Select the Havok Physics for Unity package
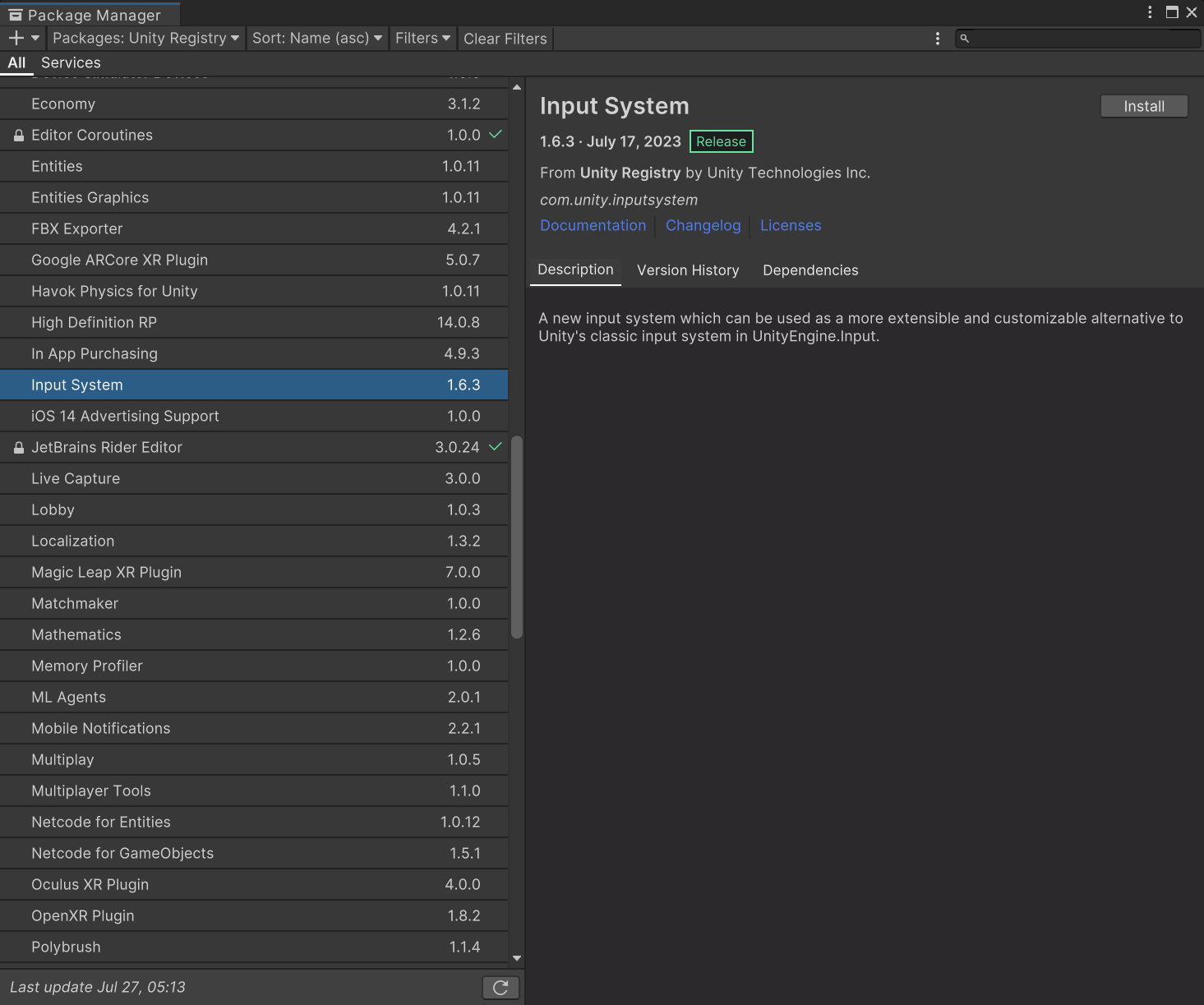Image resolution: width=1204 pixels, height=1005 pixels. (254, 292)
